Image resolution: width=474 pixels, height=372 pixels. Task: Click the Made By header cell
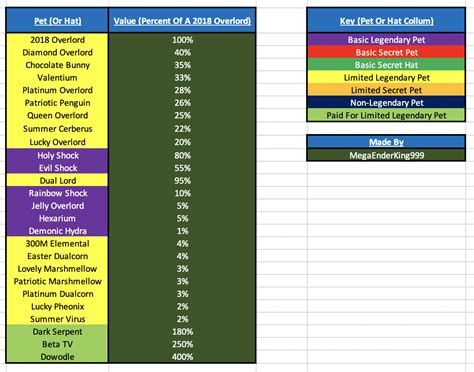pos(386,142)
